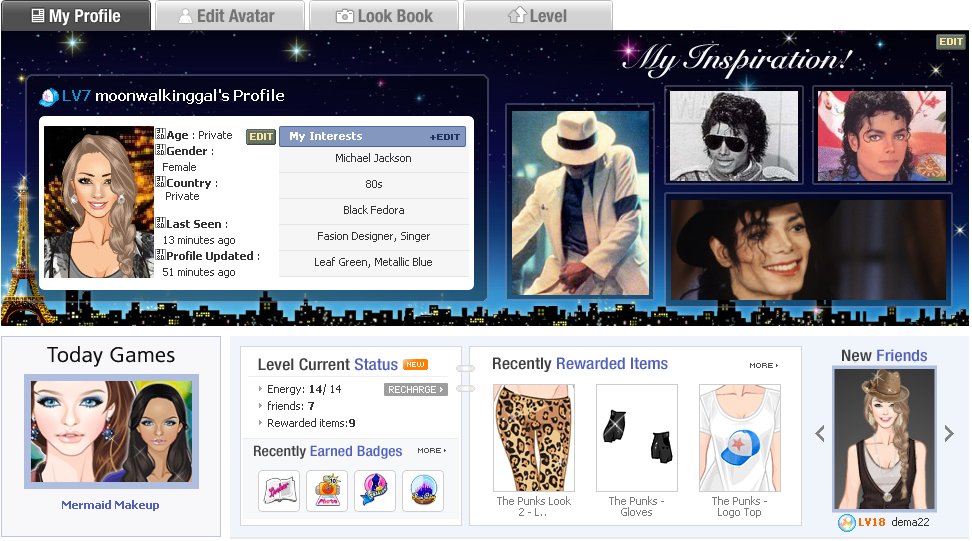This screenshot has width=972, height=541.
Task: Select The Punks Gloves item
Action: click(x=637, y=438)
